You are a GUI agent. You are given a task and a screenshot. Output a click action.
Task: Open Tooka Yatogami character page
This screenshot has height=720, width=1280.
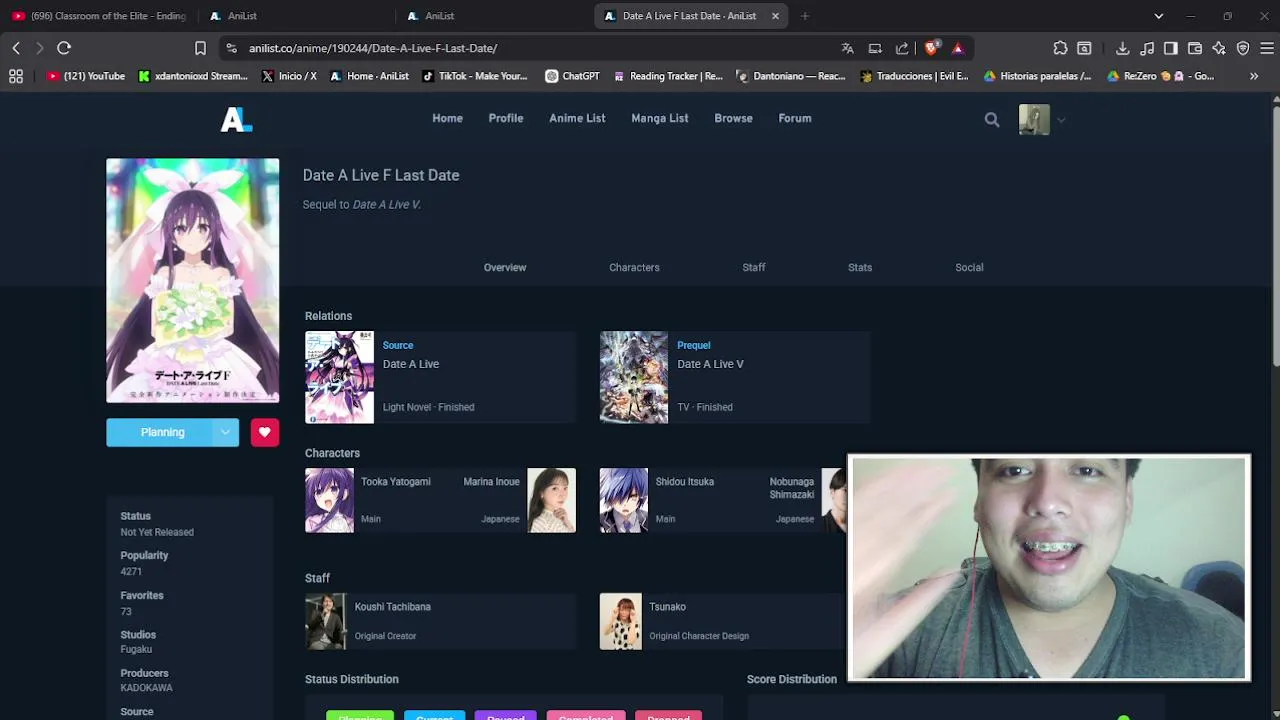click(x=396, y=482)
